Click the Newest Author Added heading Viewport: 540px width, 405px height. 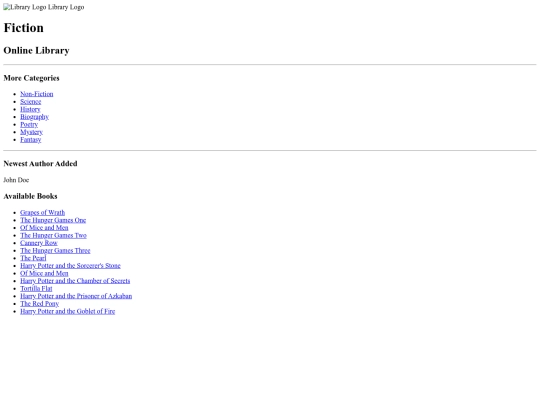point(40,164)
